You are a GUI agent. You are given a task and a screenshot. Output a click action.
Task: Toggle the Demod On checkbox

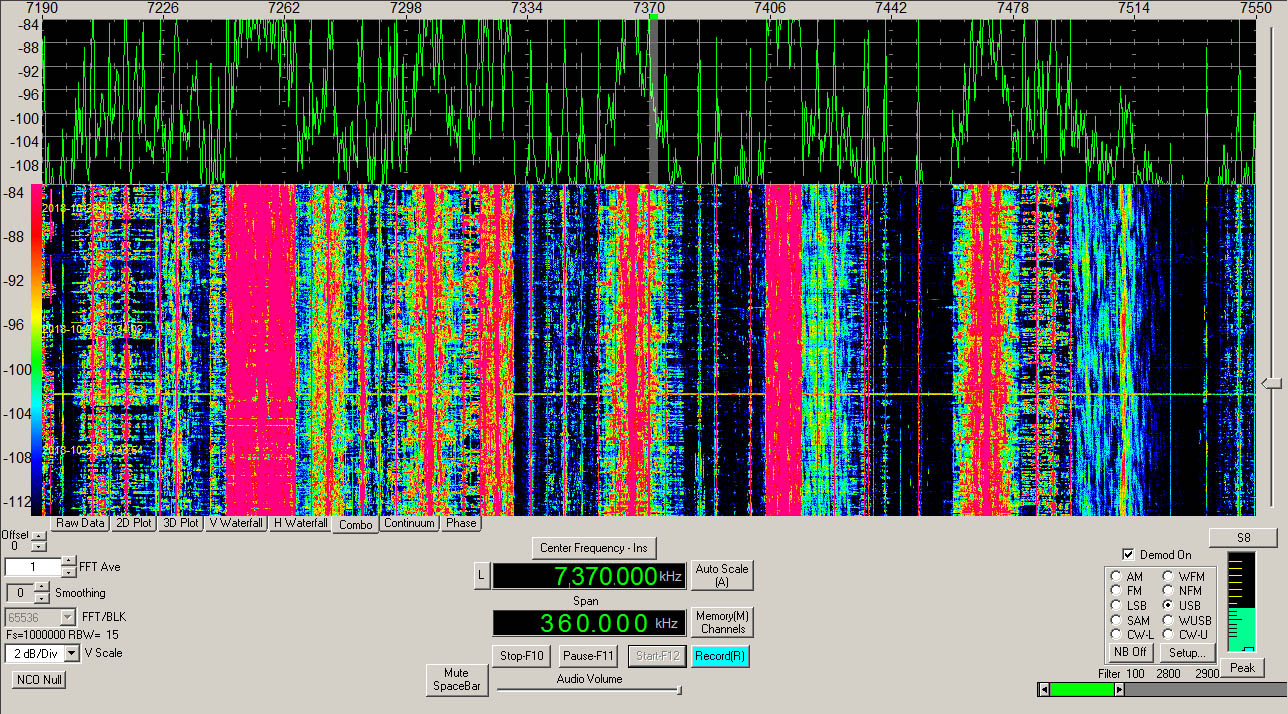click(1129, 554)
